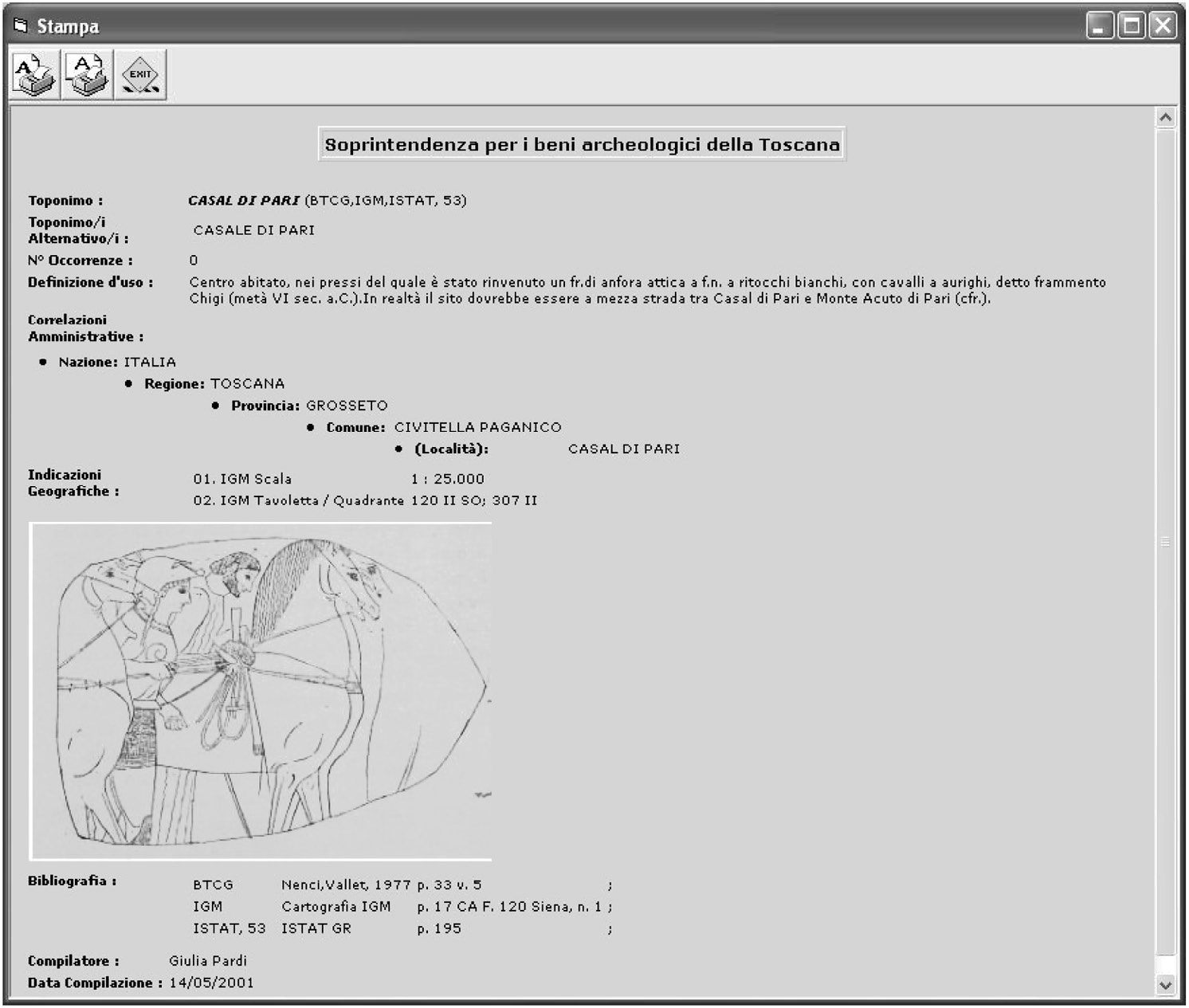Viewport: 1189px width, 1008px height.
Task: Click the Toponimo label
Action: pos(65,201)
